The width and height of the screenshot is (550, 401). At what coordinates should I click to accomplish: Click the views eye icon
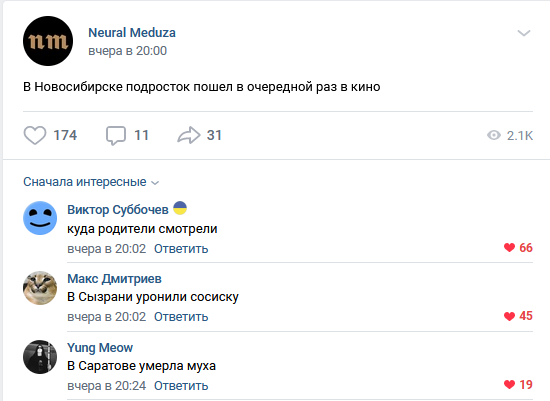(x=494, y=135)
